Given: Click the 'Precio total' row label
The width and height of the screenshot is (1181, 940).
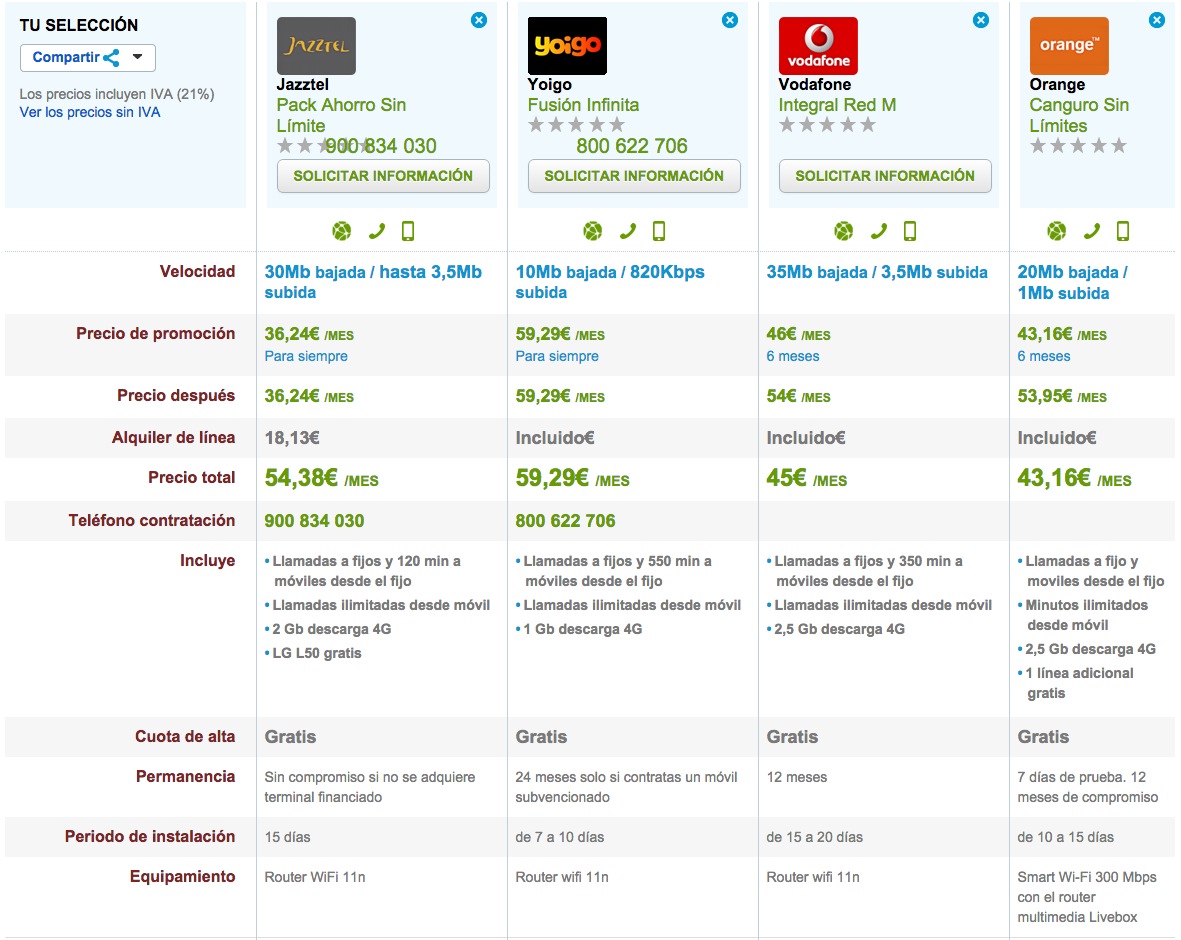Looking at the screenshot, I should 191,478.
